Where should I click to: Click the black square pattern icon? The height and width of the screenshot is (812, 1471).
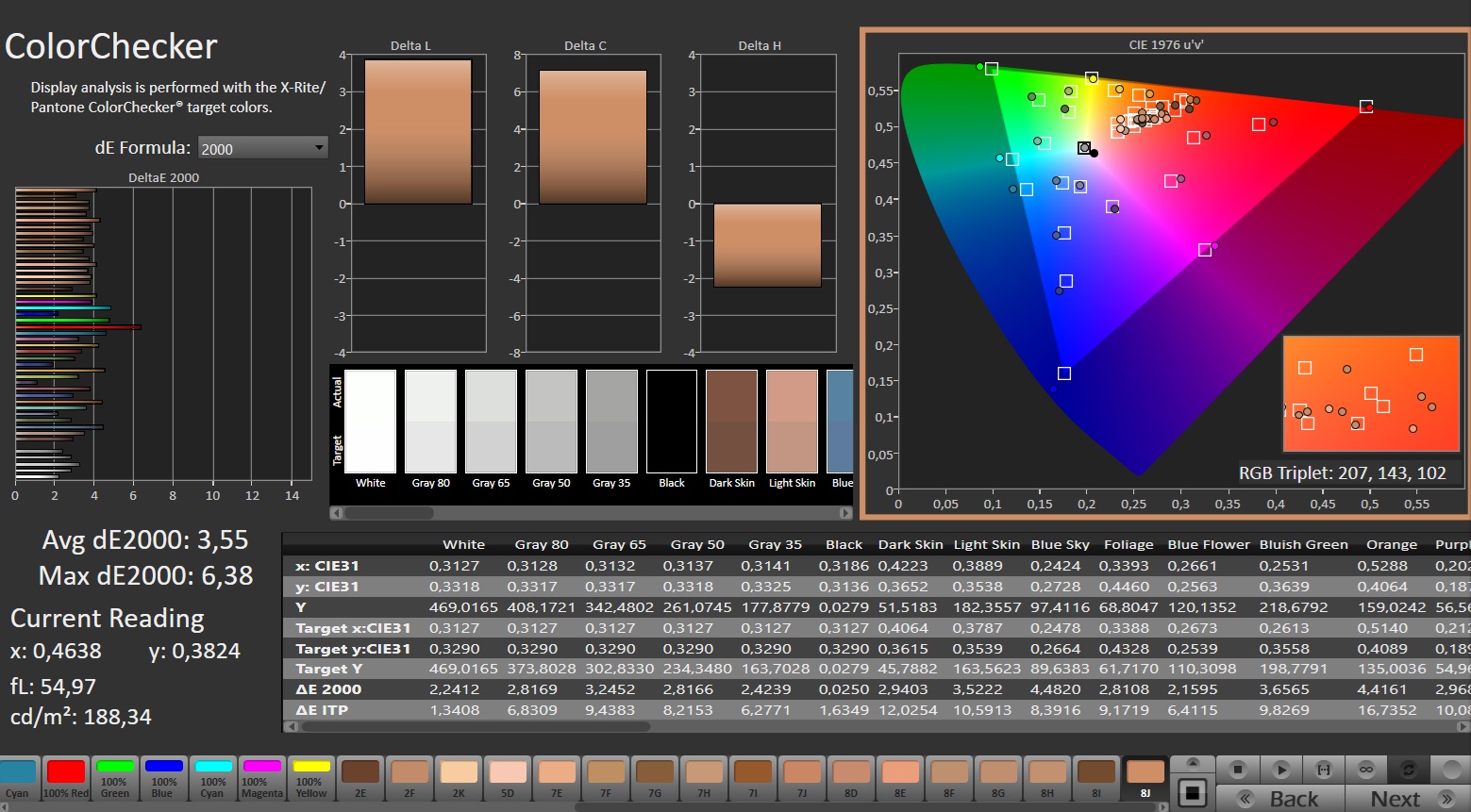coord(1193,793)
